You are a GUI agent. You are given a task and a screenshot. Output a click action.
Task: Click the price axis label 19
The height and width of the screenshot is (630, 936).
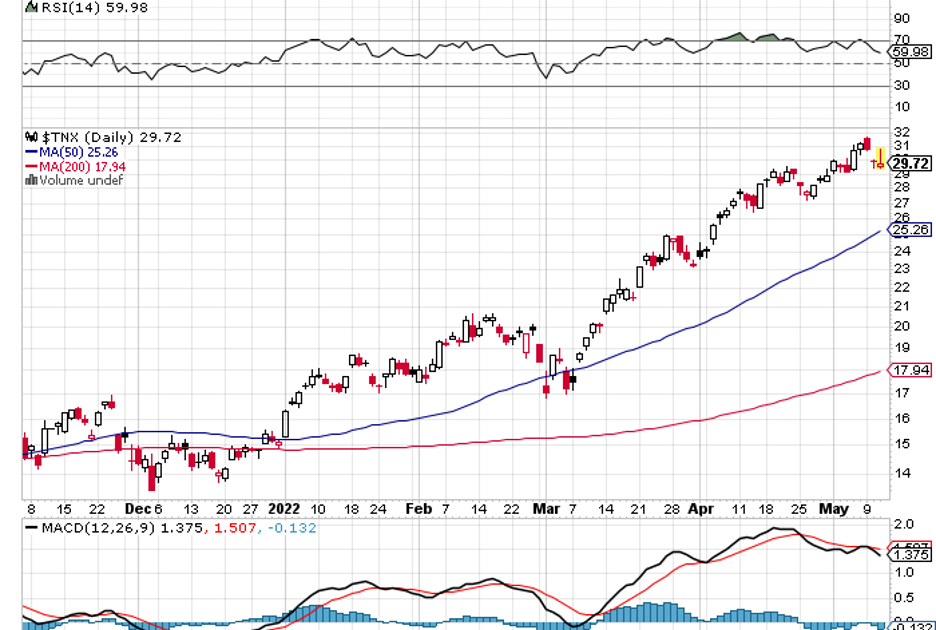901,348
